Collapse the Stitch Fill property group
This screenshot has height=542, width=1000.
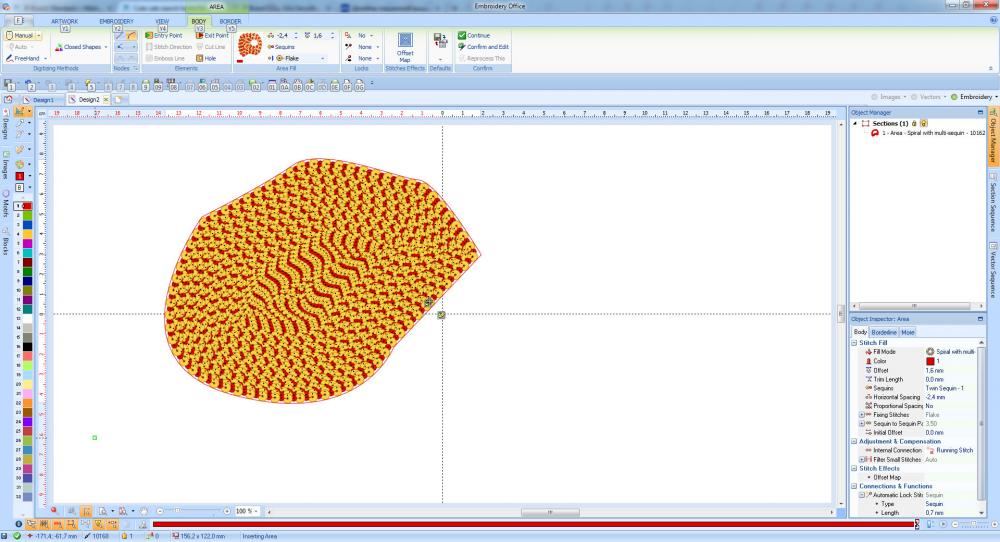pyautogui.click(x=855, y=343)
